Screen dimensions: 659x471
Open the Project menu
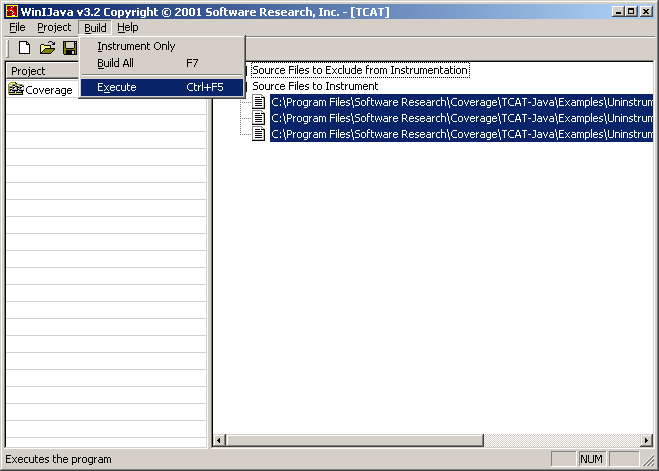pos(54,27)
